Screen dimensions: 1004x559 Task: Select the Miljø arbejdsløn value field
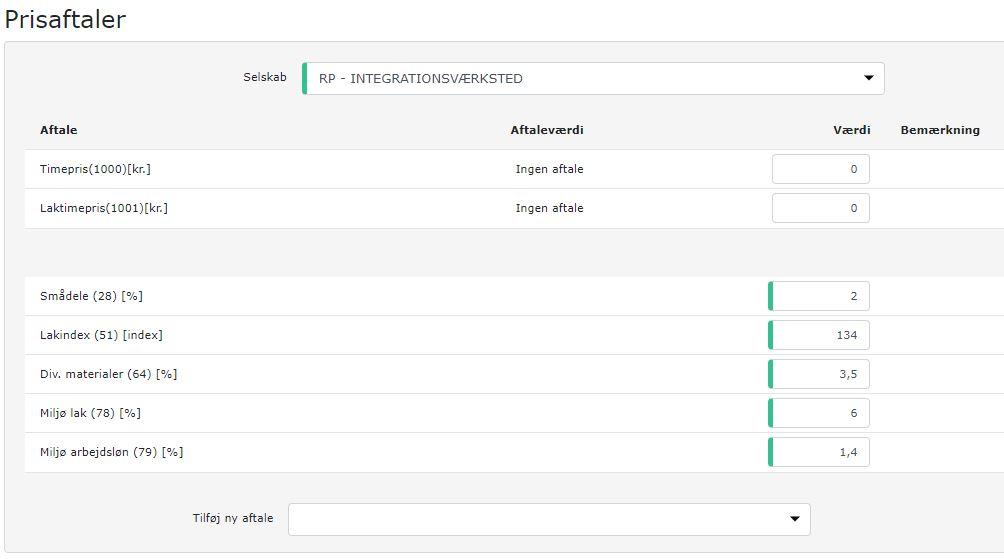point(820,452)
